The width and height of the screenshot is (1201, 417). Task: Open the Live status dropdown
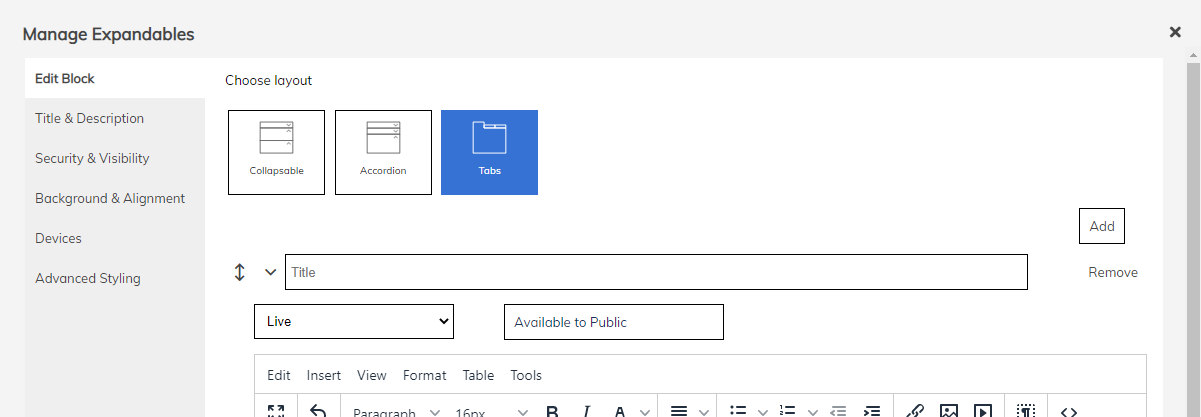[354, 322]
